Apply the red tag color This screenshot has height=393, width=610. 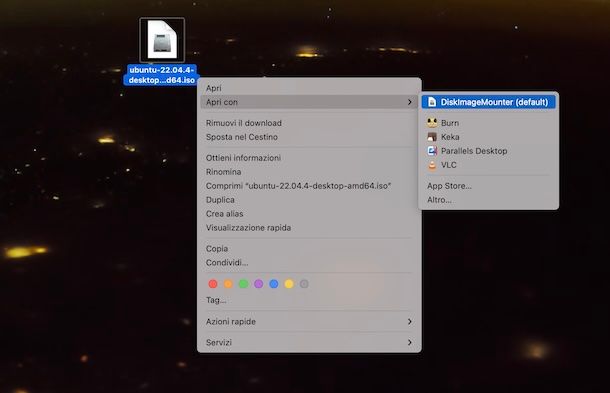(x=213, y=284)
